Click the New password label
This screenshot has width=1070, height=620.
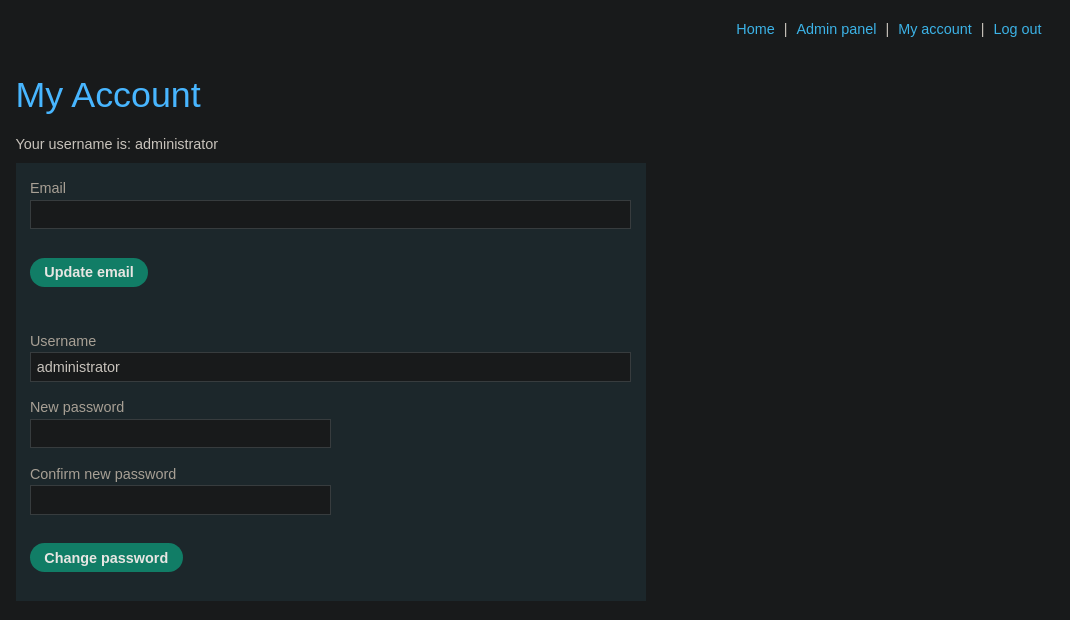[x=77, y=407]
